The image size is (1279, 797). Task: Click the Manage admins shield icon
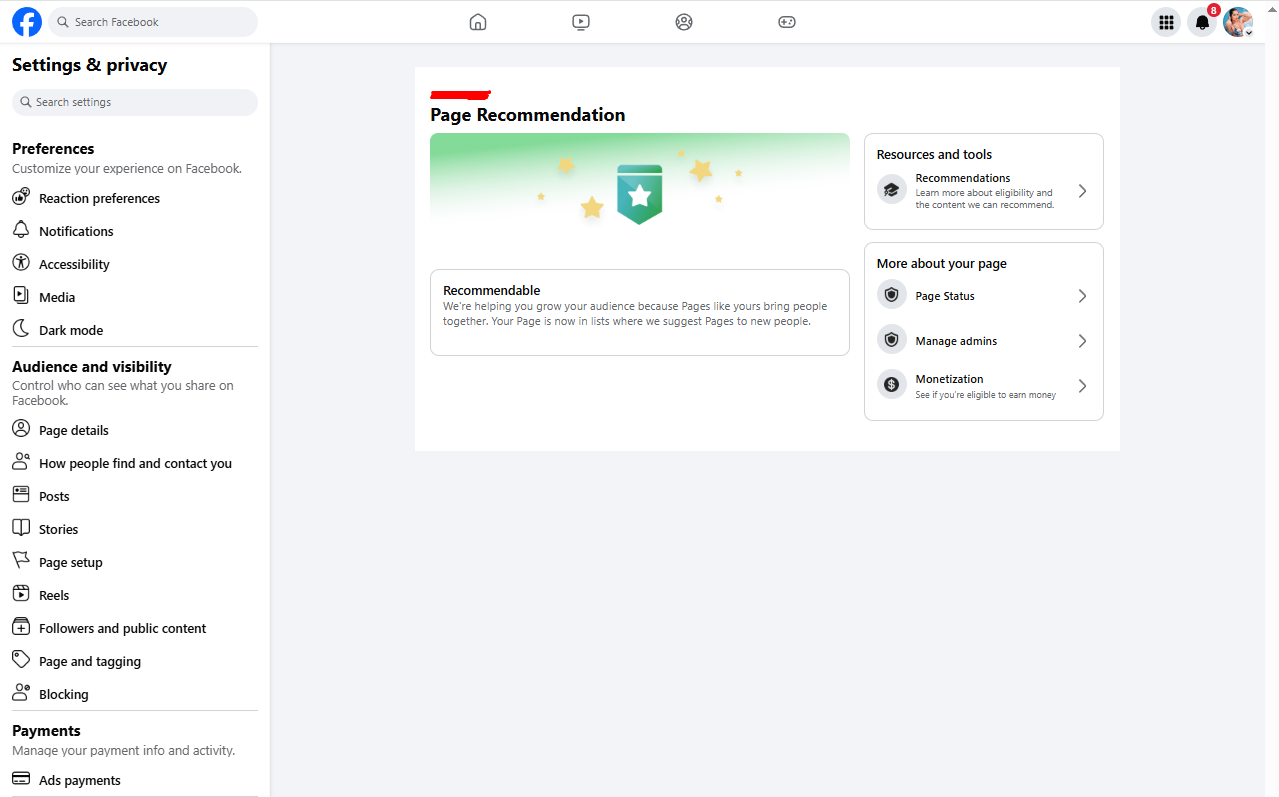(891, 341)
